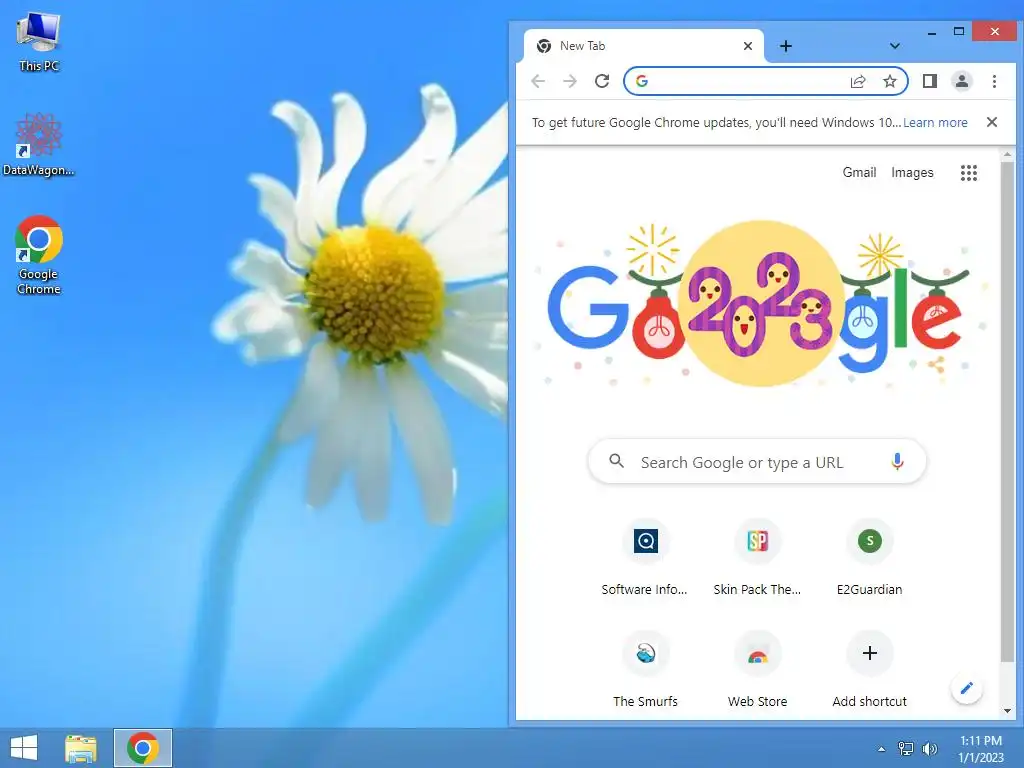
Task: Bookmark this tab with the star icon
Action: point(889,81)
